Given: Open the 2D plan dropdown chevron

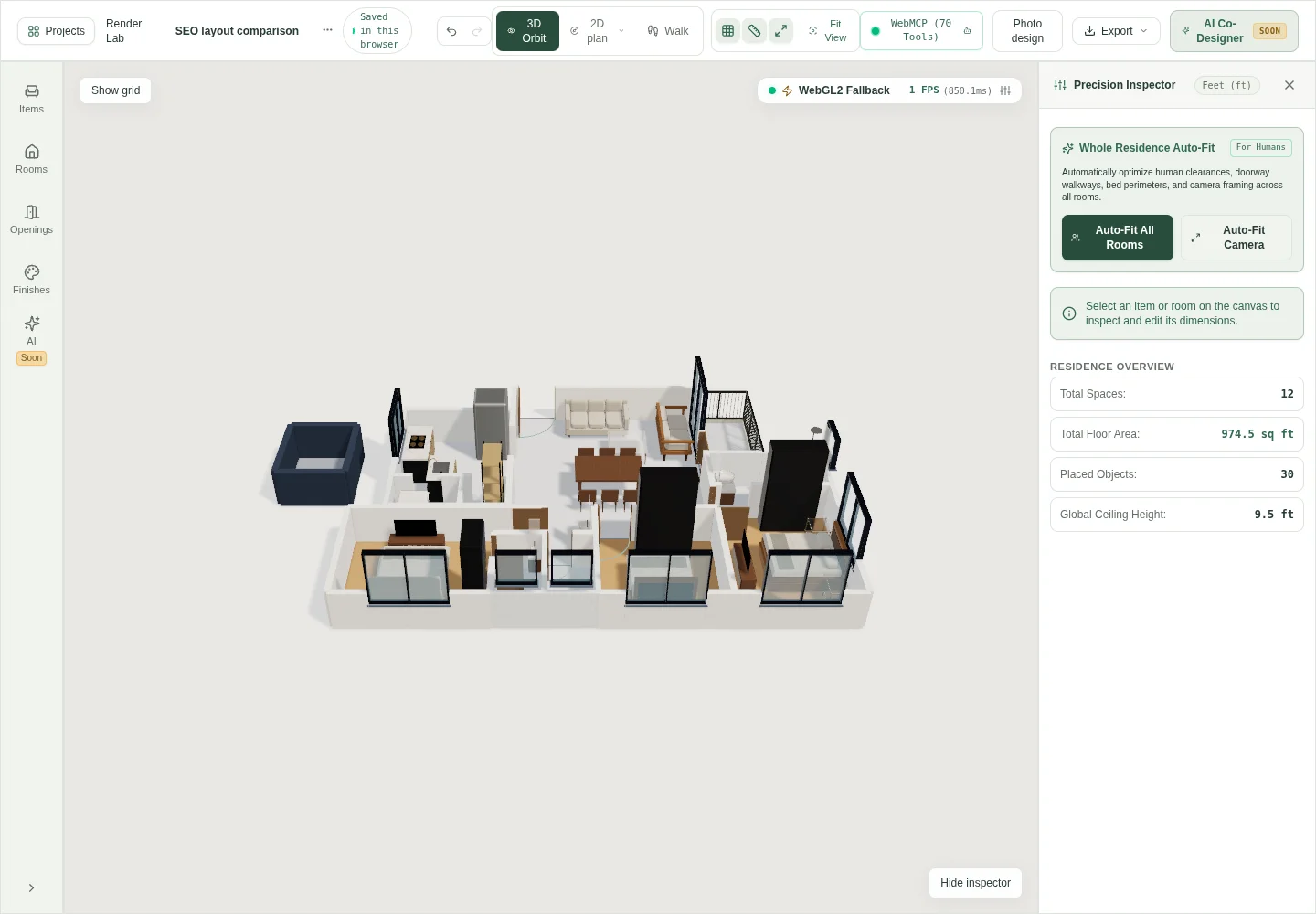Looking at the screenshot, I should [621, 31].
